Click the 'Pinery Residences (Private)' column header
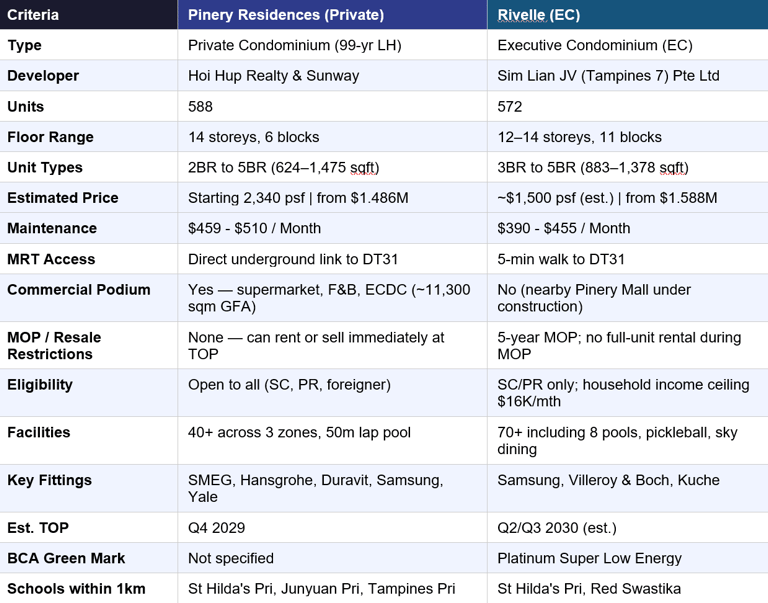Viewport: 768px width, 603px height. pos(333,14)
